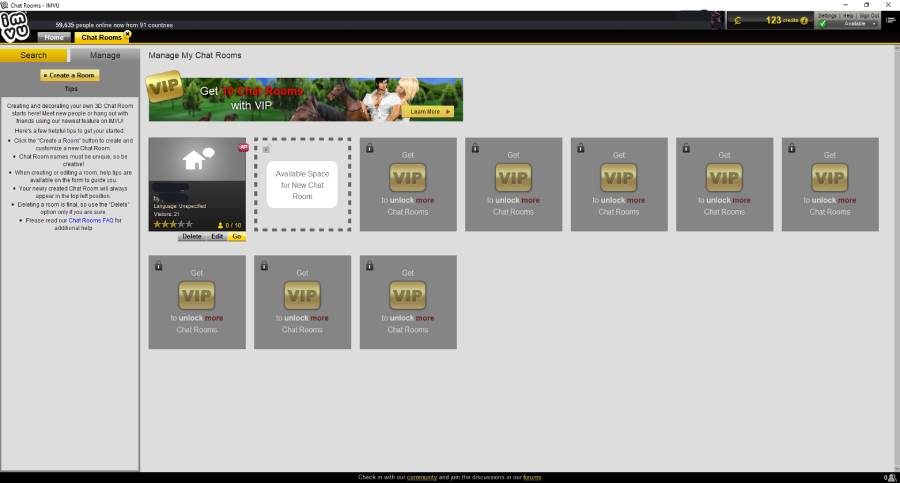Click the occupancy person icon 0/10
Screen dimensions: 900x483
[x=220, y=226]
